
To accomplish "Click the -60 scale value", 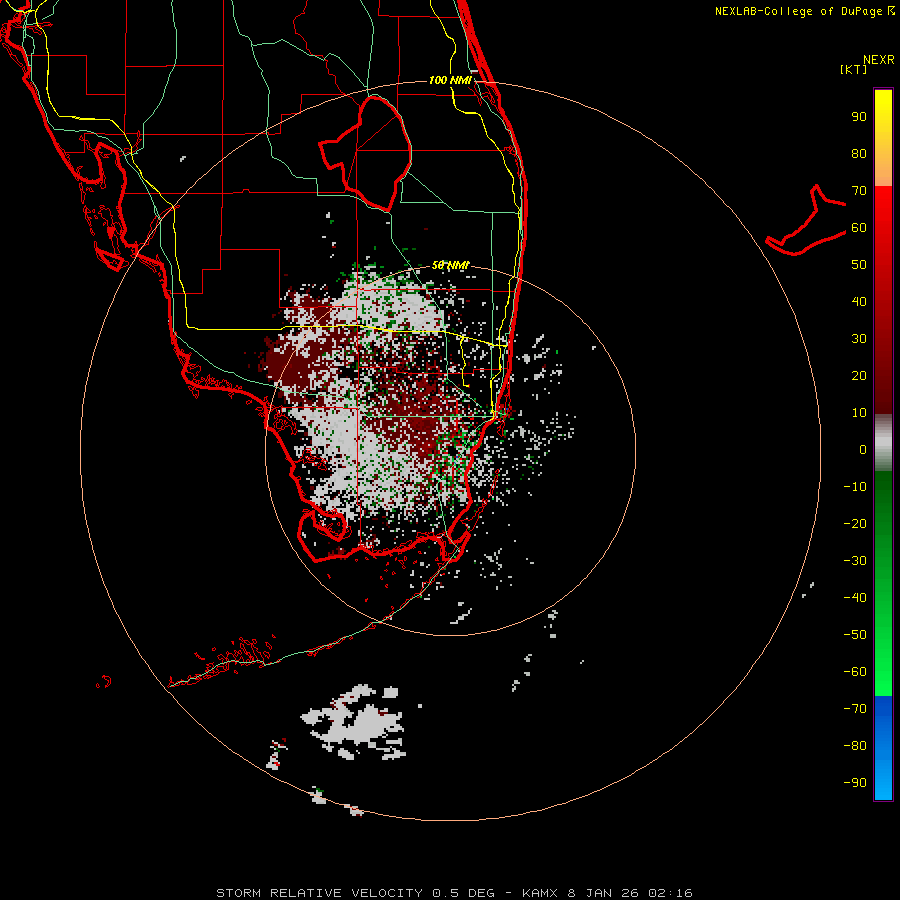I will click(855, 672).
